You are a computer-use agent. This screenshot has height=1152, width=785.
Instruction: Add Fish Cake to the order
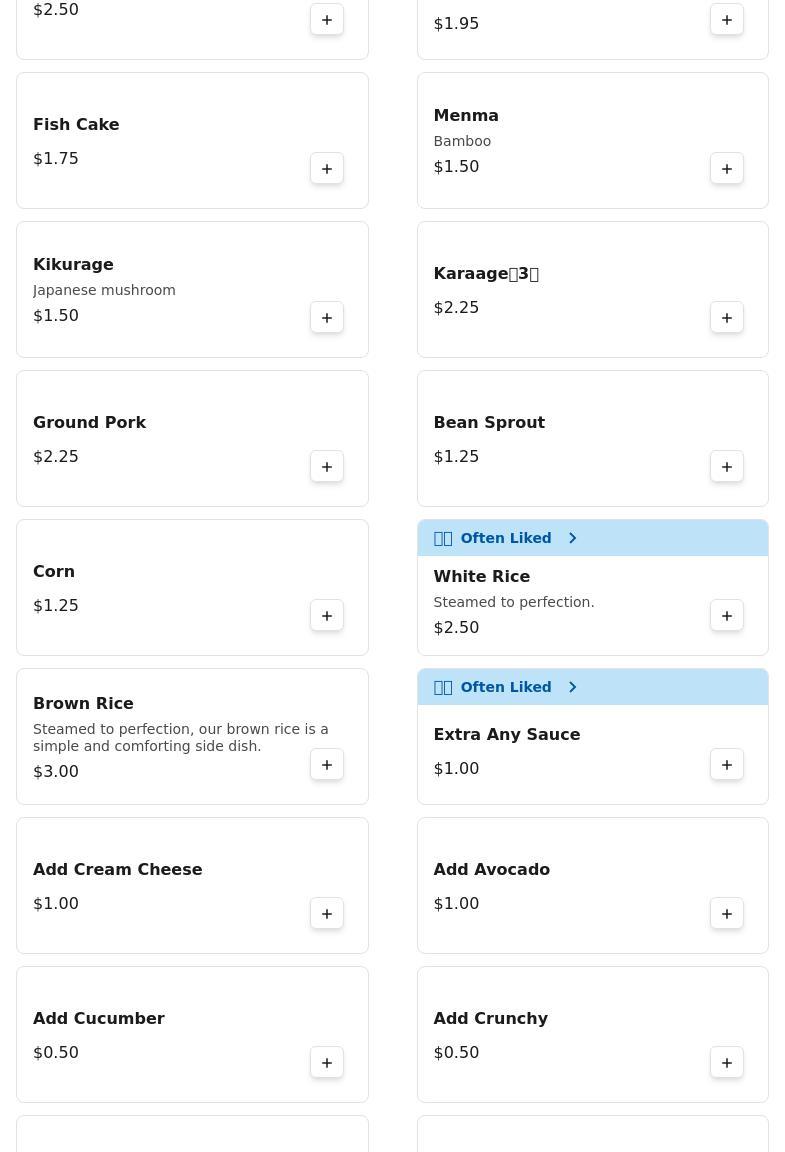tap(327, 169)
